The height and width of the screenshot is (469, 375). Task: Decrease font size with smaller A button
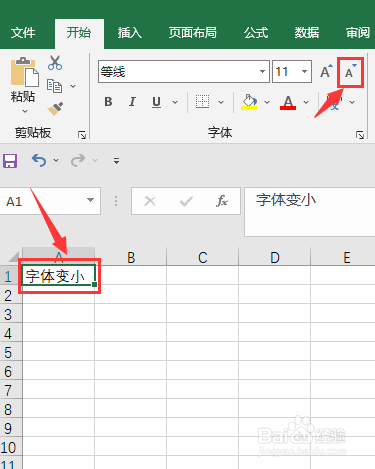point(350,71)
